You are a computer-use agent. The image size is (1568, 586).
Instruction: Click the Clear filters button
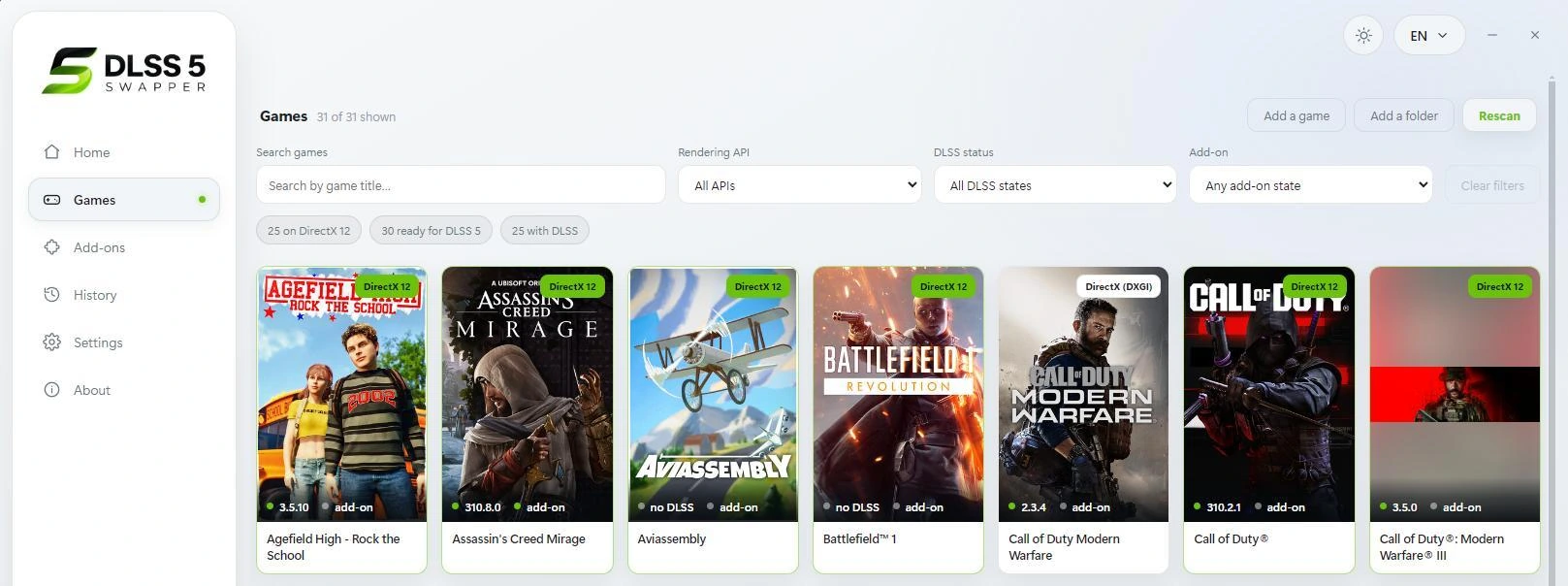[1492, 185]
